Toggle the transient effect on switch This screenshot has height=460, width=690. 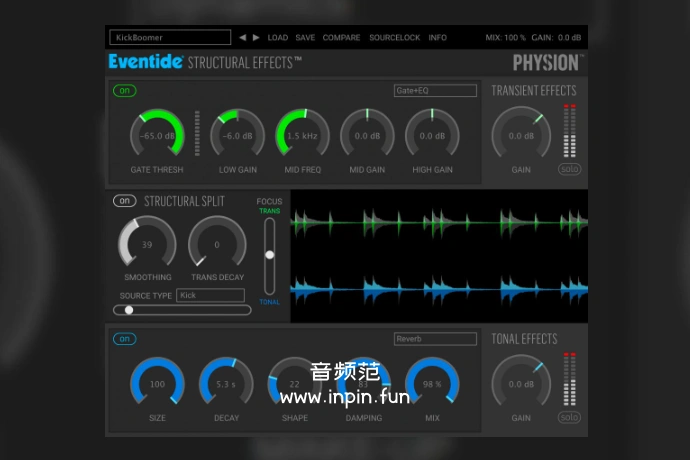tap(124, 91)
